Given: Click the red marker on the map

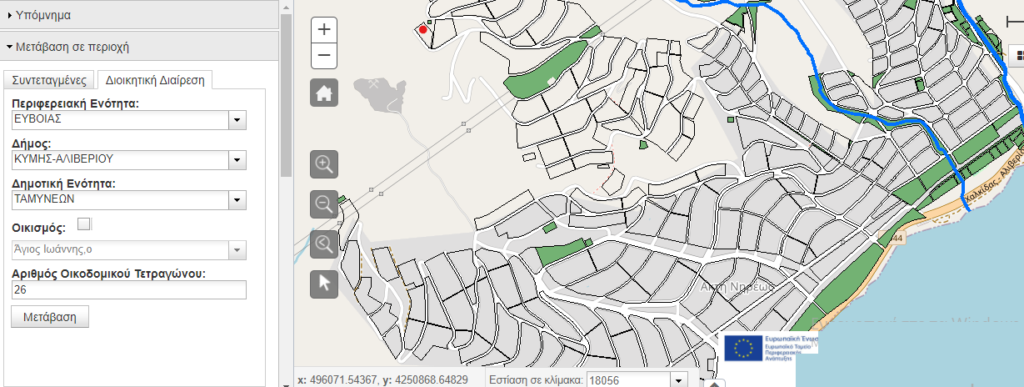Looking at the screenshot, I should point(423,29).
